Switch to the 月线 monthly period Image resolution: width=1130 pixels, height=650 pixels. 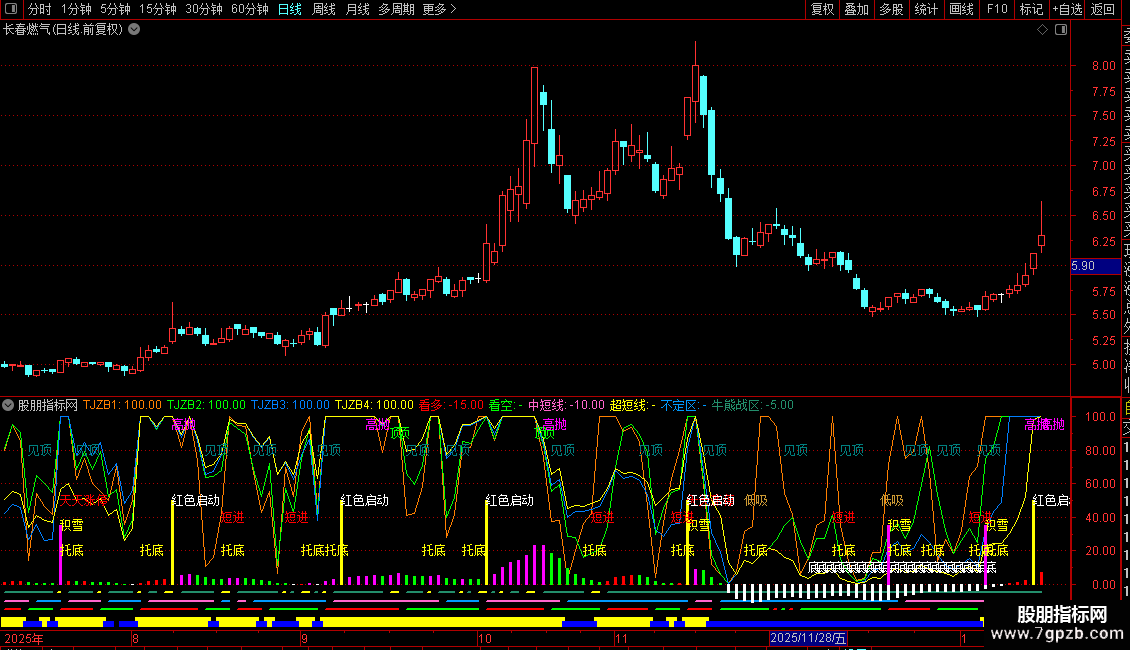pyautogui.click(x=357, y=9)
